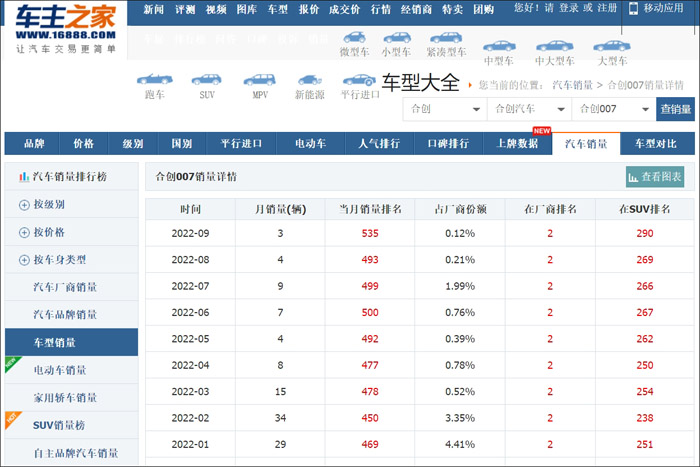Image resolution: width=700 pixels, height=467 pixels.
Task: Select the SUV car type icon
Action: tap(206, 79)
